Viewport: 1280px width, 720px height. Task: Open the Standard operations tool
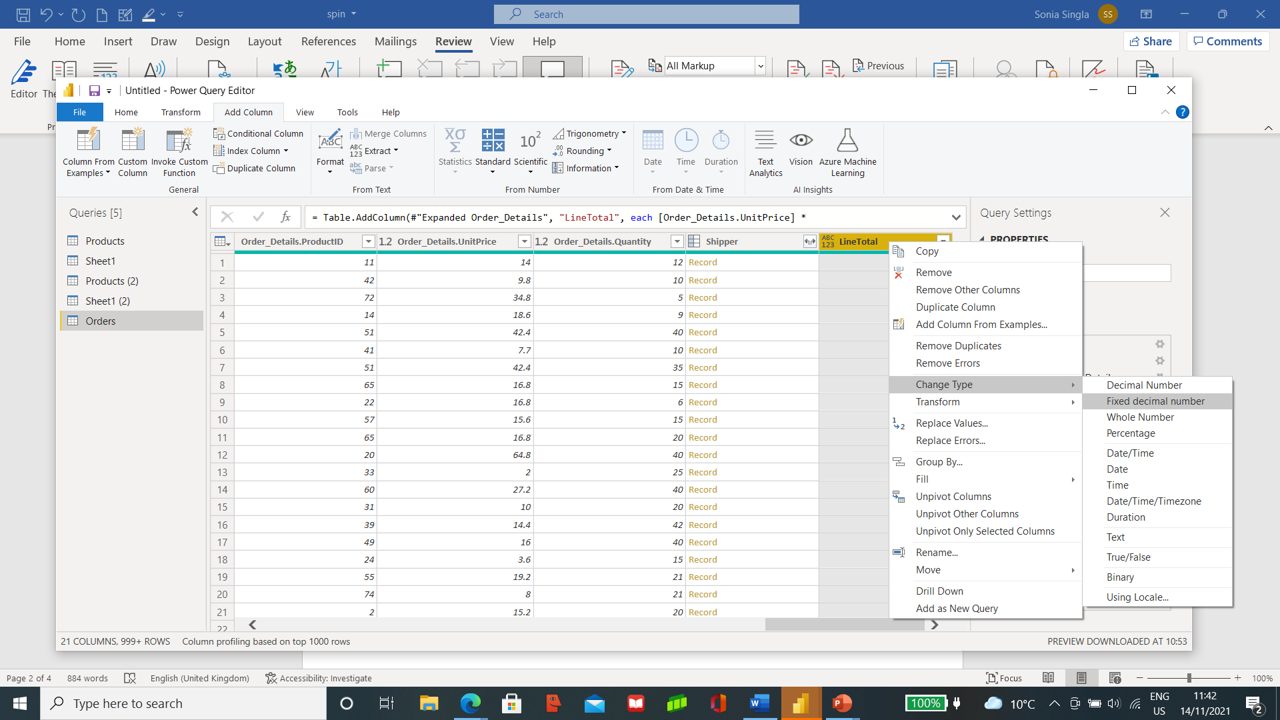click(492, 150)
